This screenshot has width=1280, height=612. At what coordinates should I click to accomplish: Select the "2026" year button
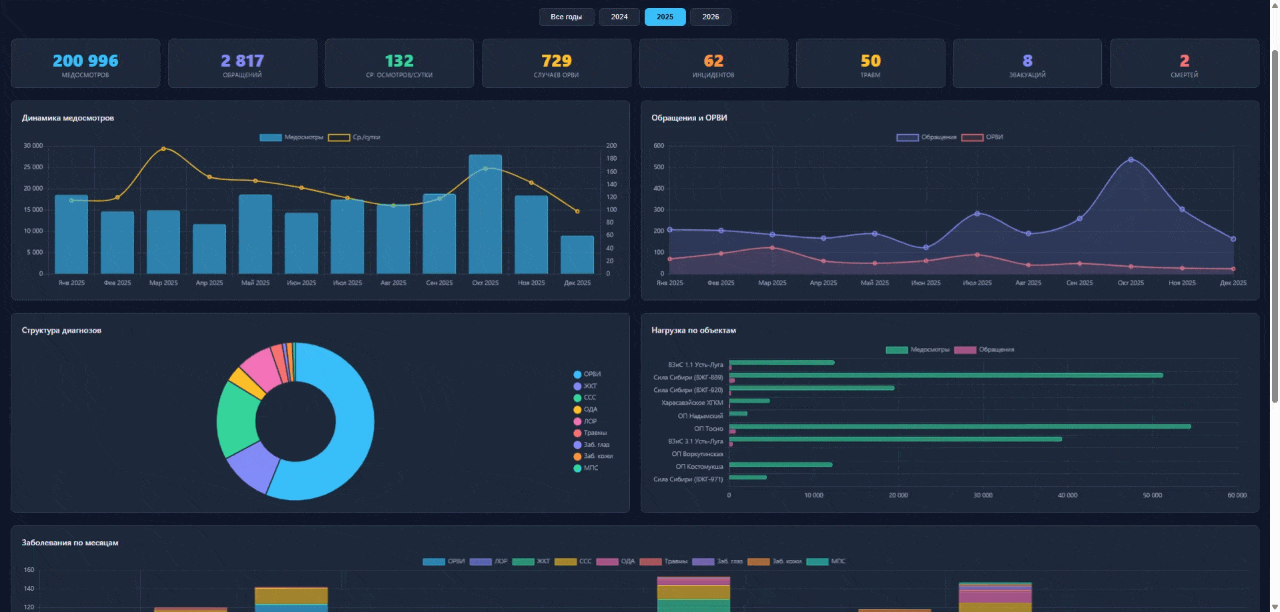pos(710,16)
